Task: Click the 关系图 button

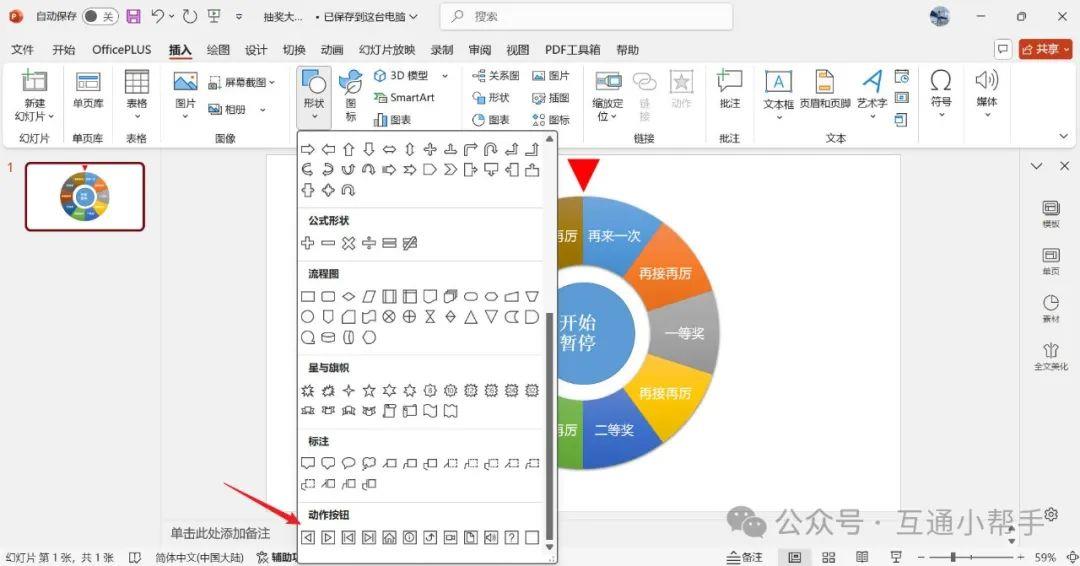Action: pyautogui.click(x=496, y=76)
